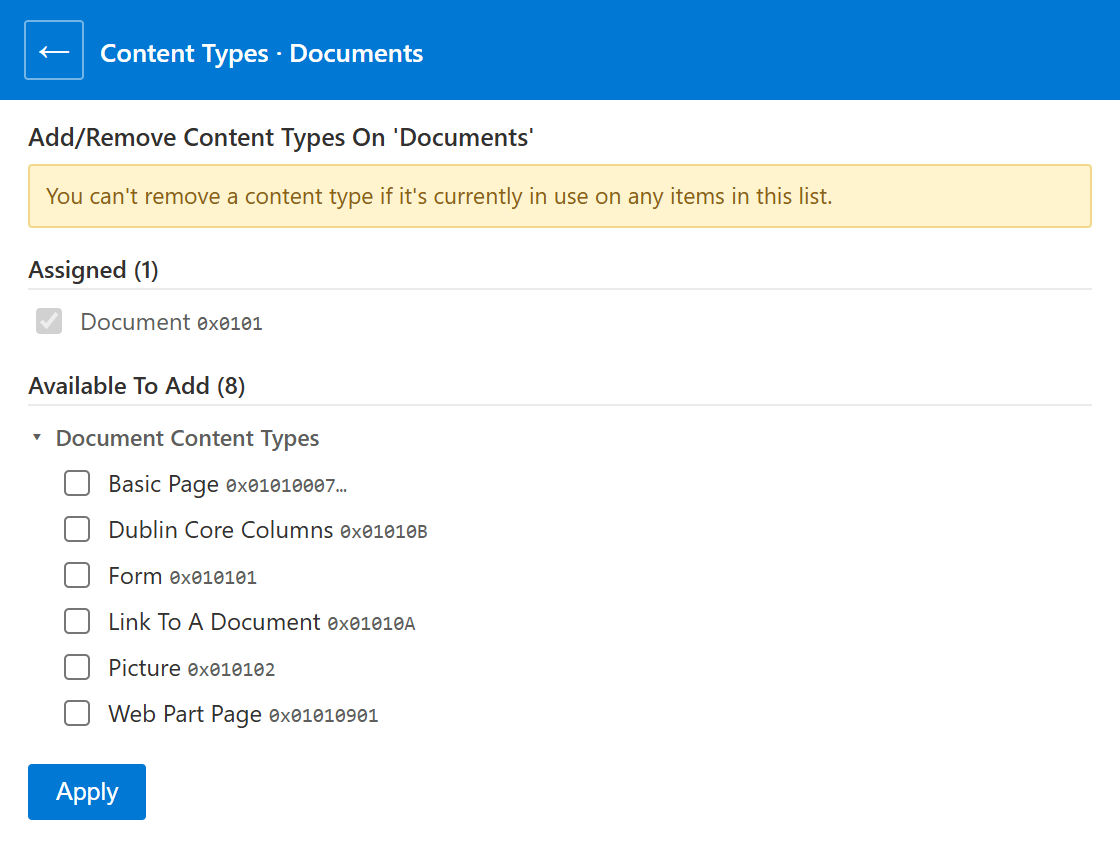The width and height of the screenshot is (1120, 848).
Task: Collapse the Document Content Types group
Action: coord(37,437)
